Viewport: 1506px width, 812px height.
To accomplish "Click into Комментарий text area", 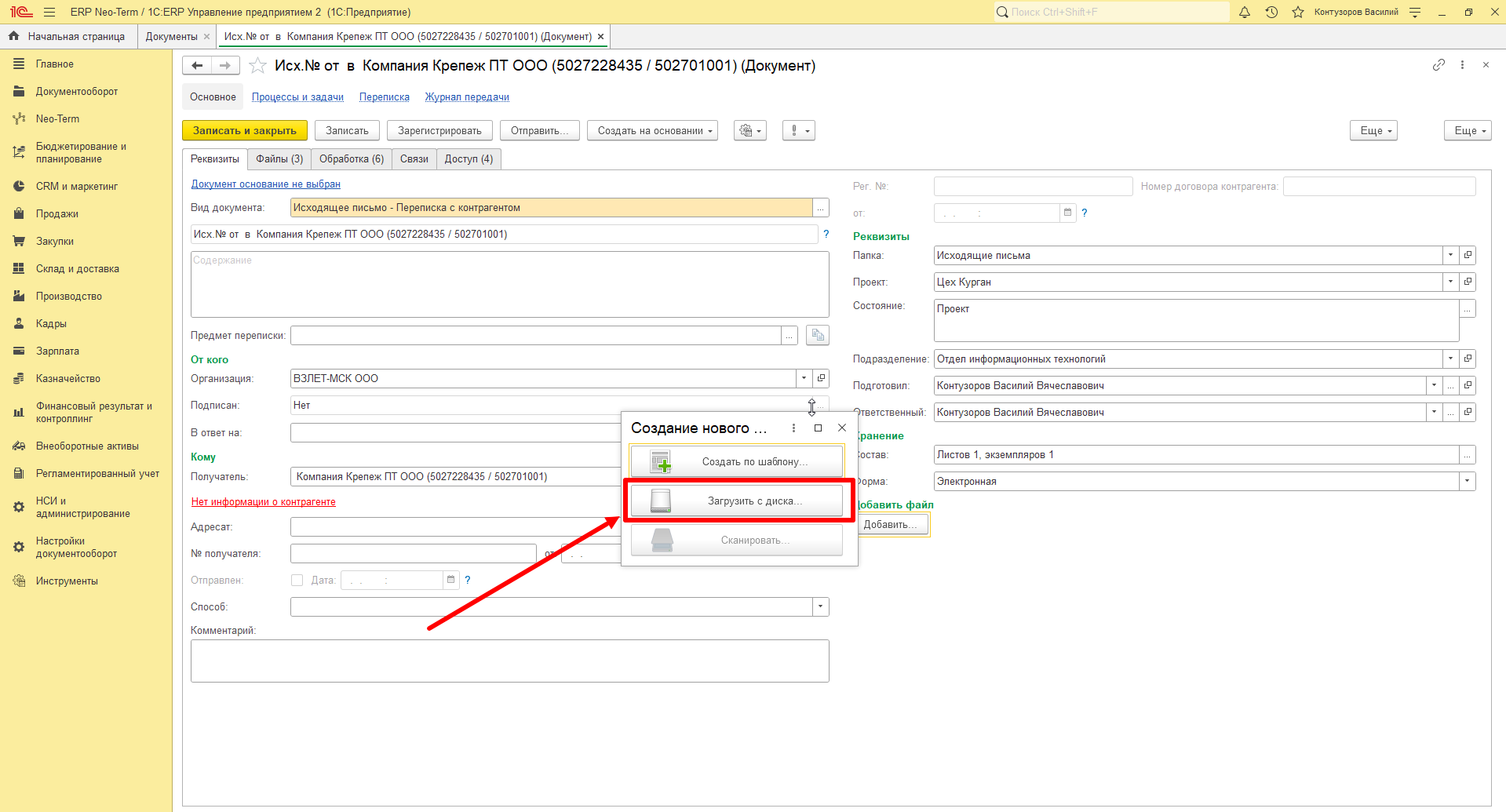I will [510, 661].
